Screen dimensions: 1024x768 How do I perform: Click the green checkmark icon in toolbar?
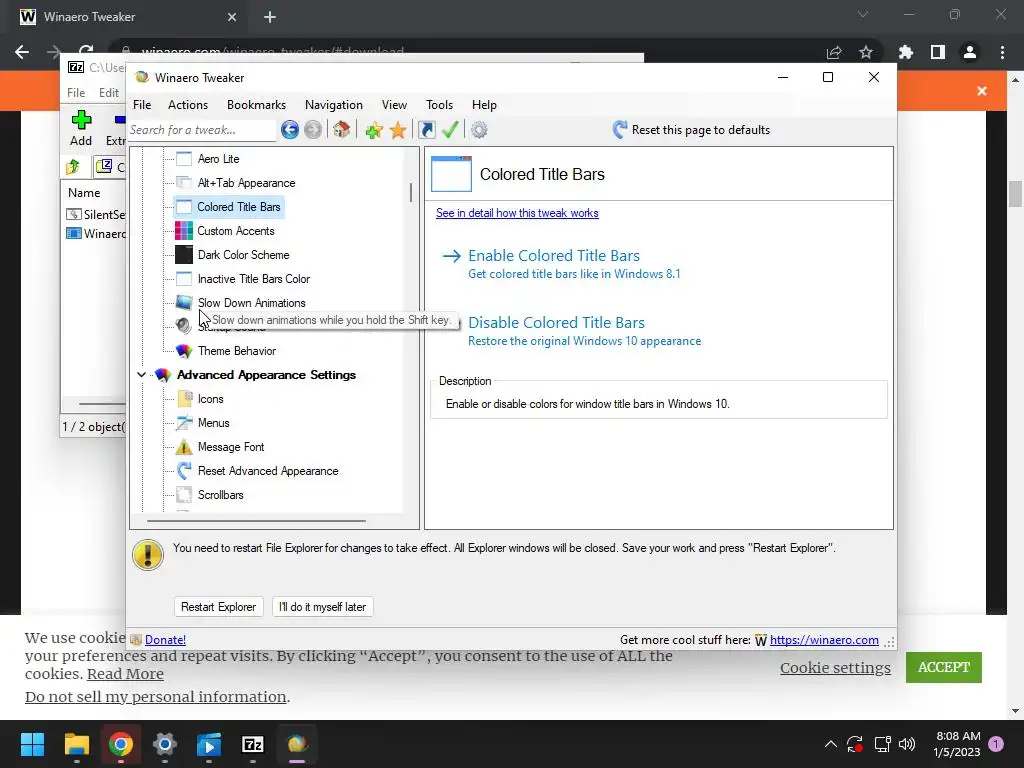[449, 130]
